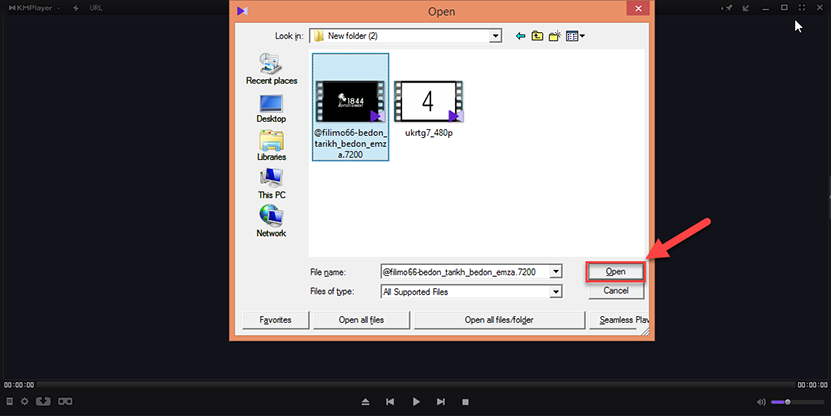Stop playback
The width and height of the screenshot is (831, 416).
[465, 402]
